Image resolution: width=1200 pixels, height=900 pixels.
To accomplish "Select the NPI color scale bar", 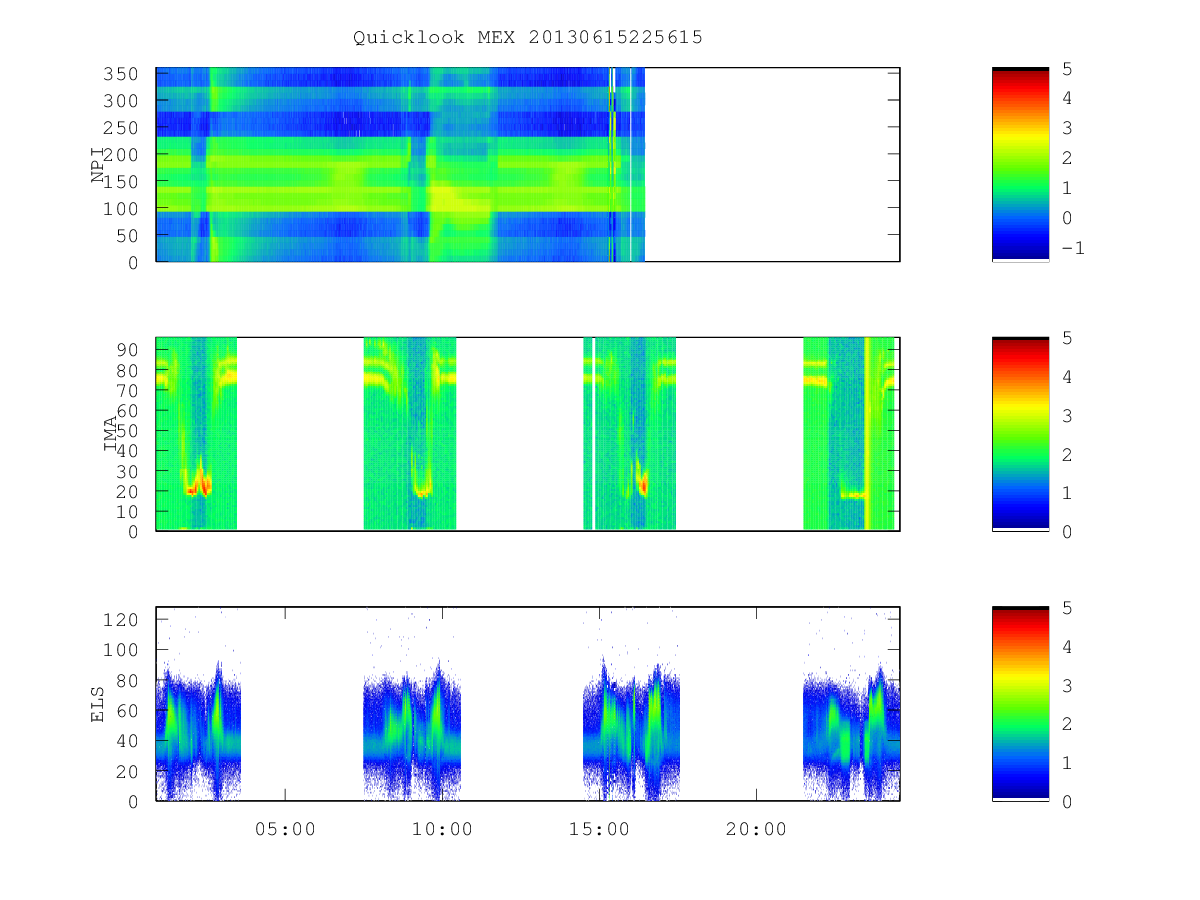I will (x=1020, y=164).
